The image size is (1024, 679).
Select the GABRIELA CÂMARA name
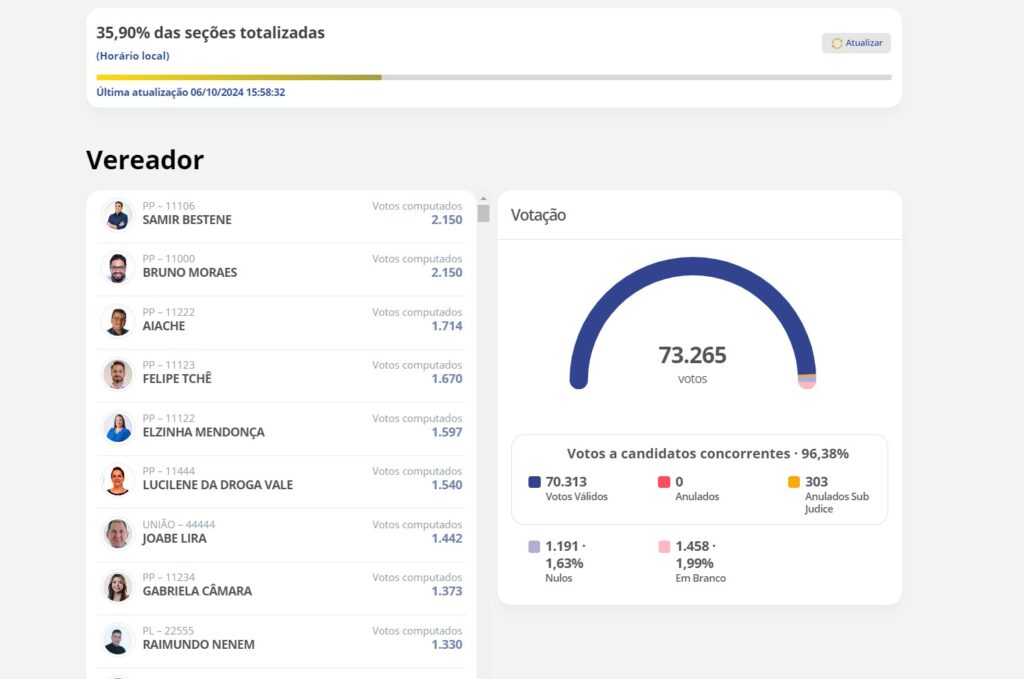[197, 591]
